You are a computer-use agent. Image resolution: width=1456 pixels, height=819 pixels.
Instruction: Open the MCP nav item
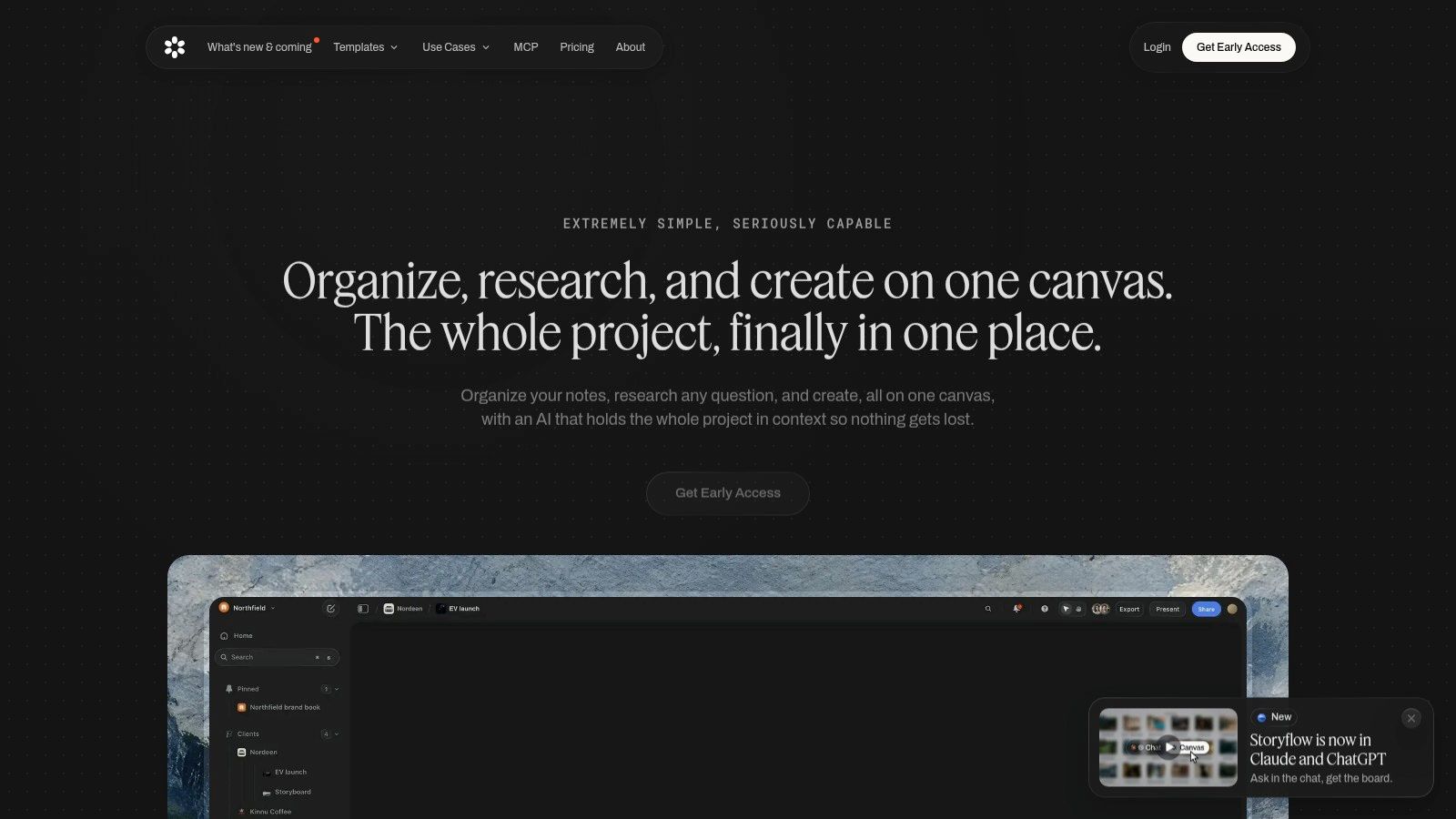pyautogui.click(x=526, y=47)
